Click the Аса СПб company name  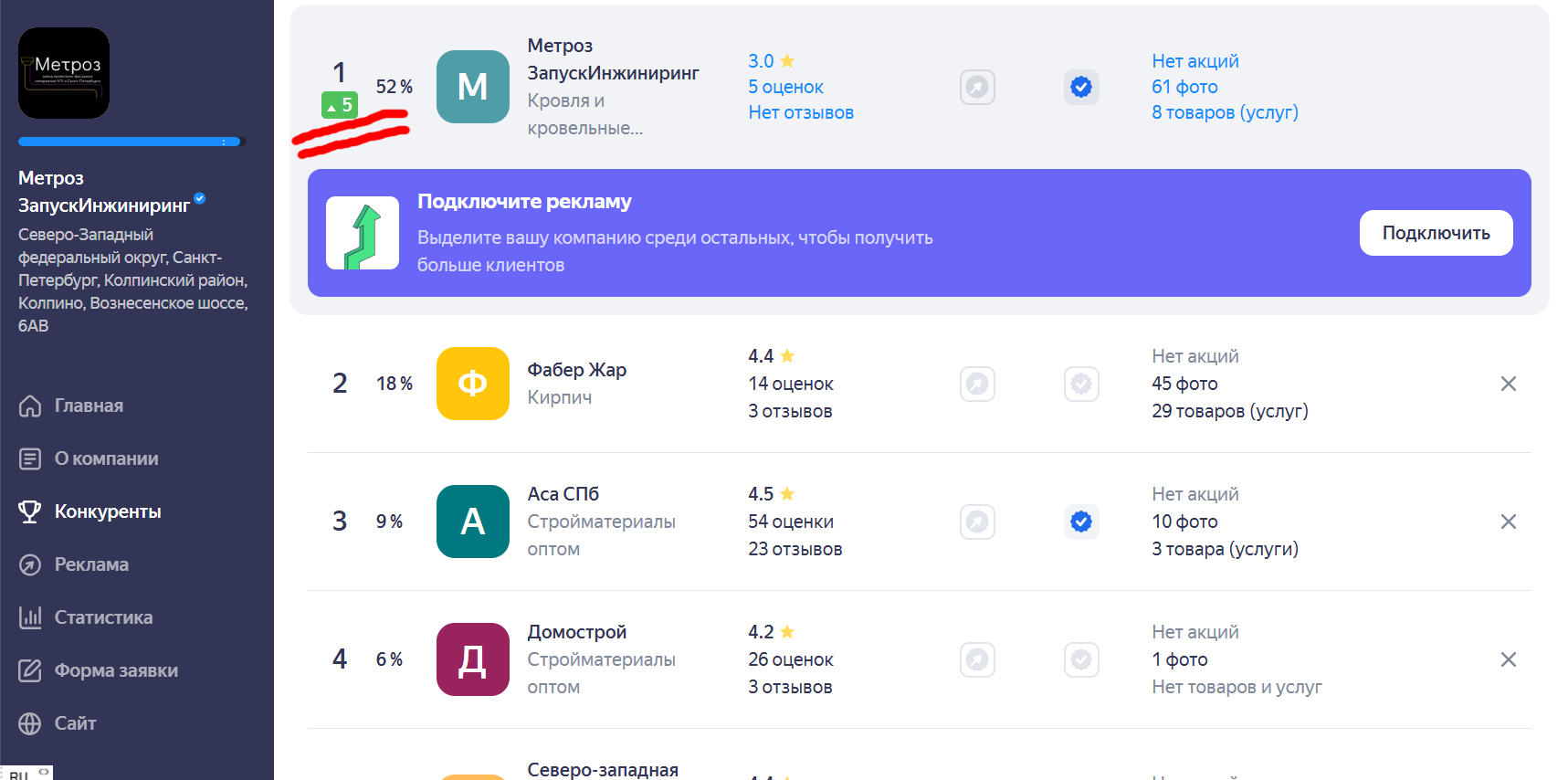[x=563, y=494]
